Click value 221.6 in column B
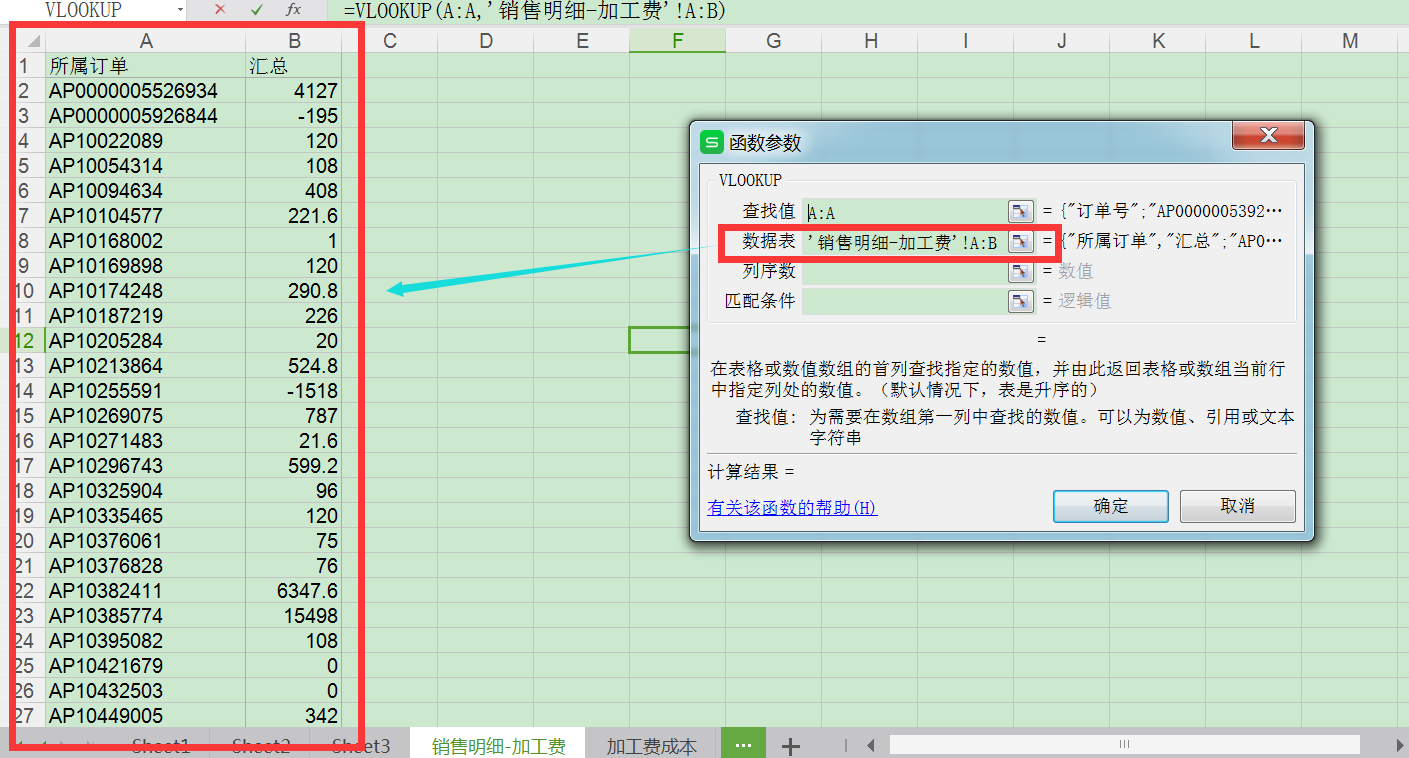 pyautogui.click(x=294, y=216)
